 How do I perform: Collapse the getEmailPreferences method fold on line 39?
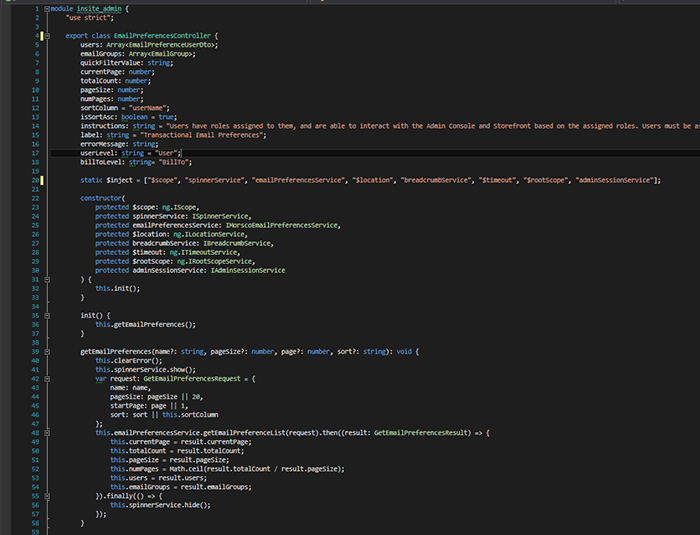pyautogui.click(x=47, y=352)
